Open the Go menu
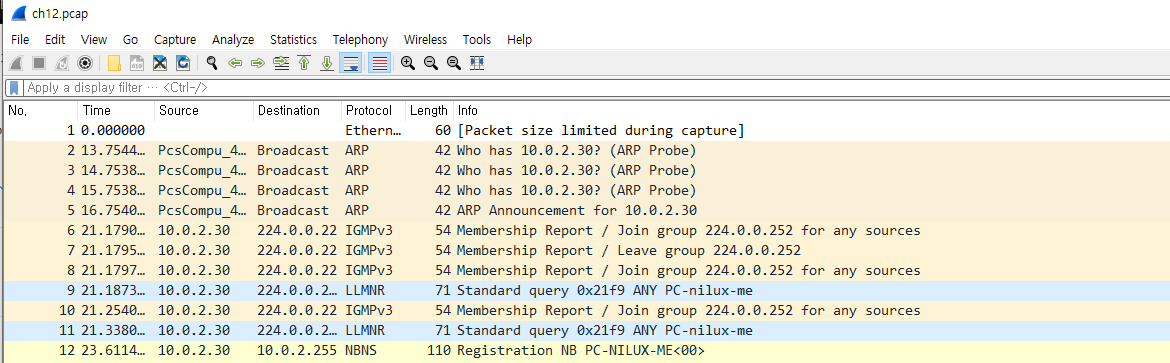The height and width of the screenshot is (363, 1170). tap(131, 40)
